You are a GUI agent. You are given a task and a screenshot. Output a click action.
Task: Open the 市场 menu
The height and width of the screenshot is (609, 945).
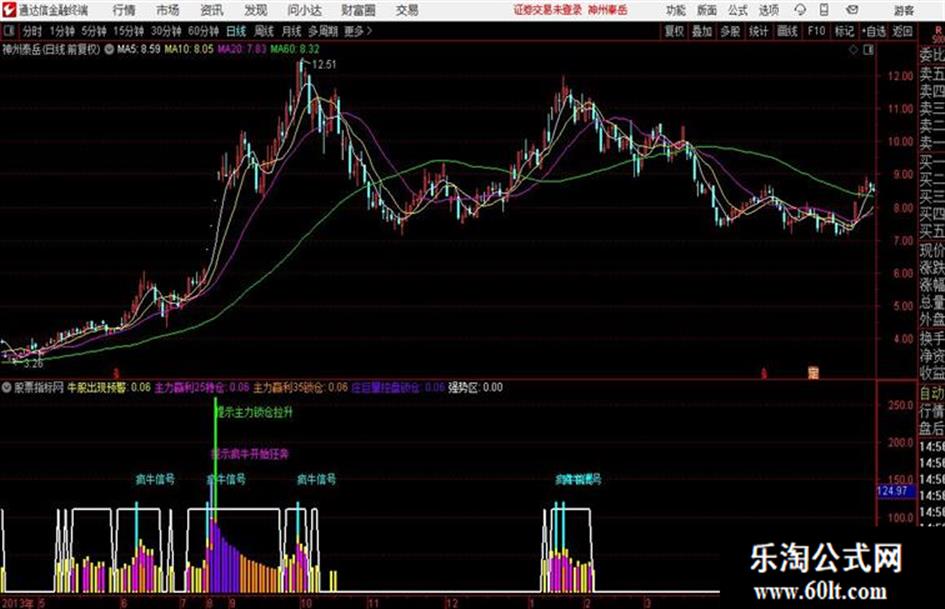click(168, 10)
